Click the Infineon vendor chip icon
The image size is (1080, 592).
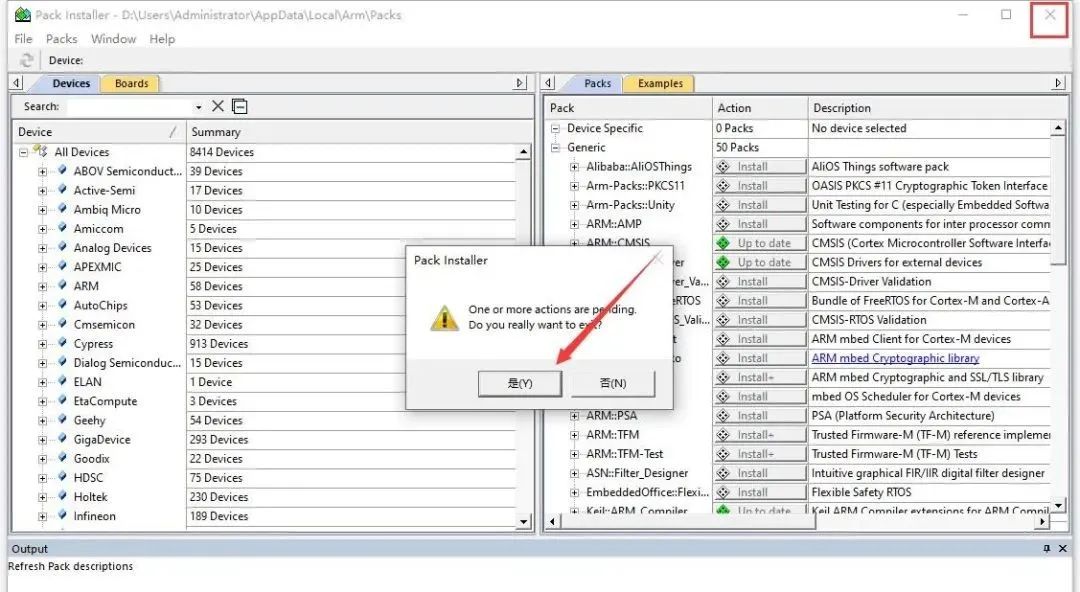coord(63,516)
